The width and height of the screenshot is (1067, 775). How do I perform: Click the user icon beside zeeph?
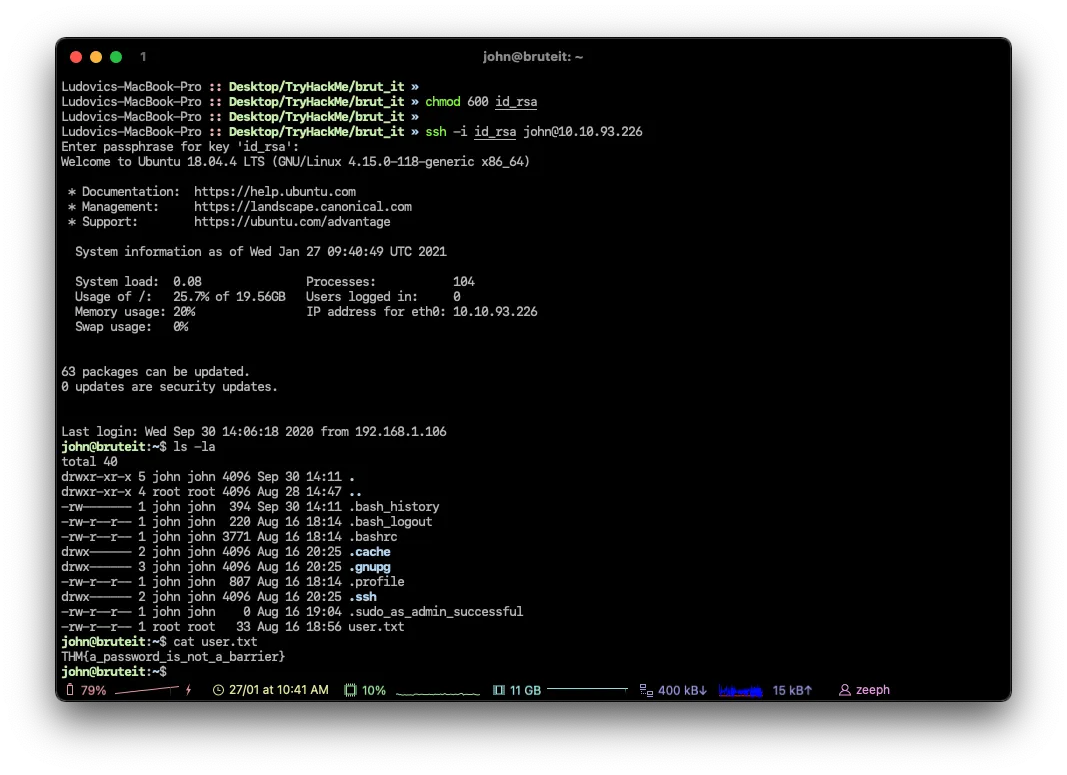(845, 690)
